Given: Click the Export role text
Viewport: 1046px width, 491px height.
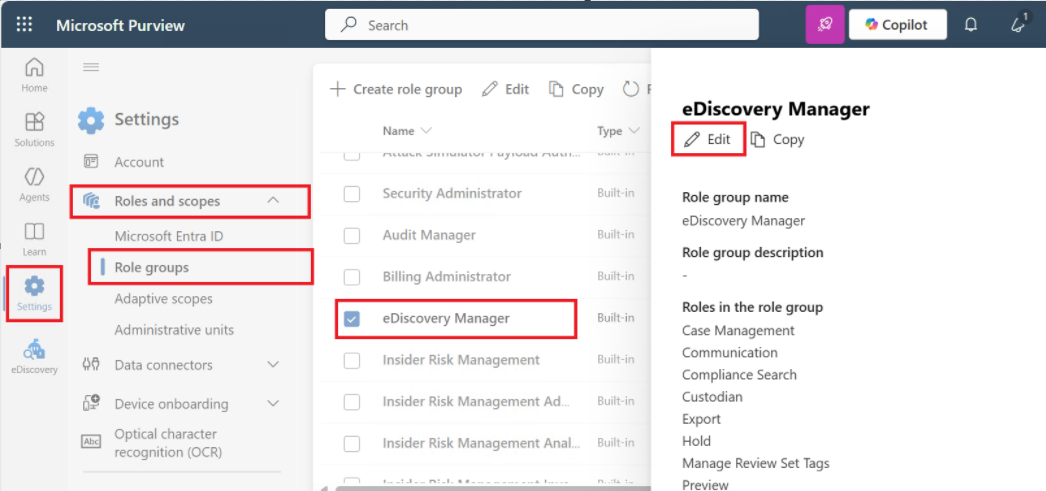Looking at the screenshot, I should pyautogui.click(x=701, y=419).
